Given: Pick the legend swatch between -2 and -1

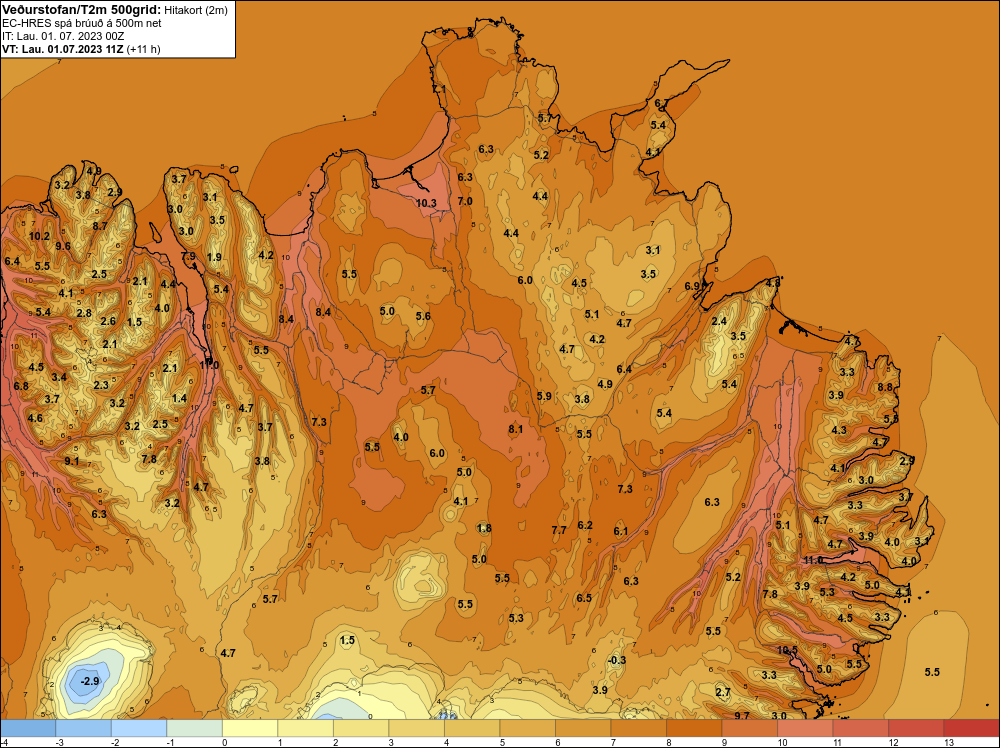Looking at the screenshot, I should point(139,728).
